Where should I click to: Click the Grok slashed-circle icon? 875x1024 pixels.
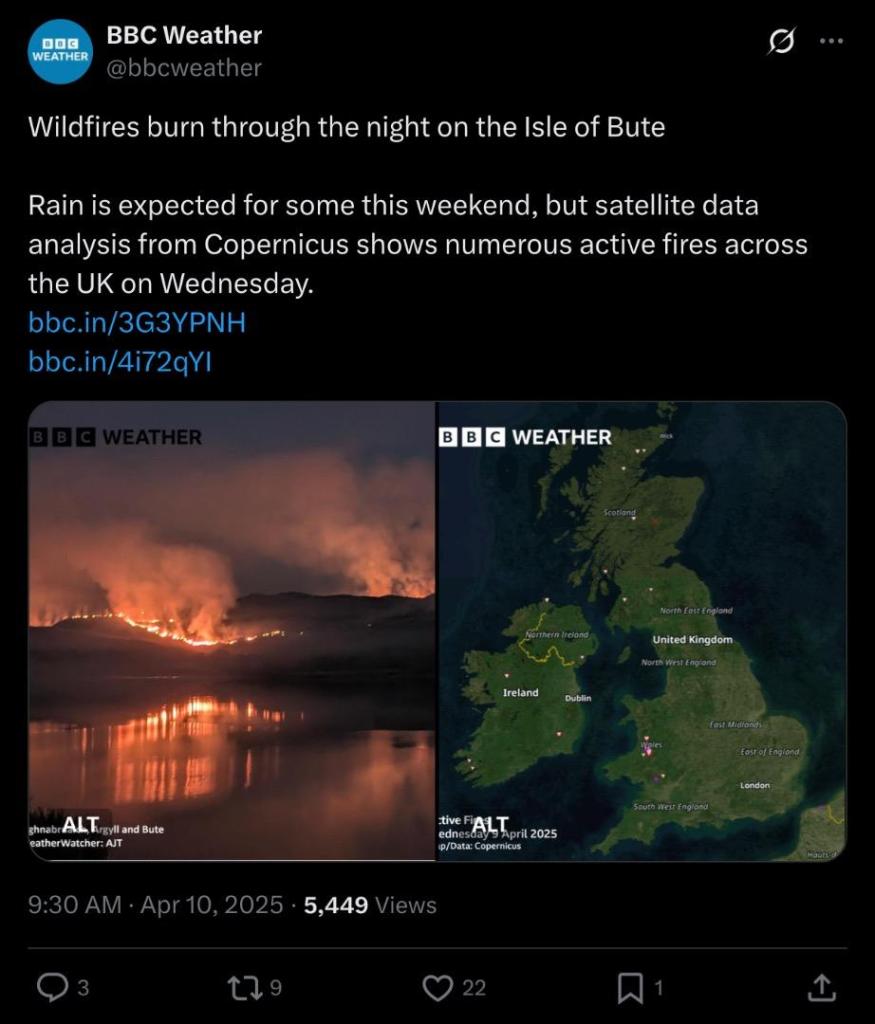point(781,41)
